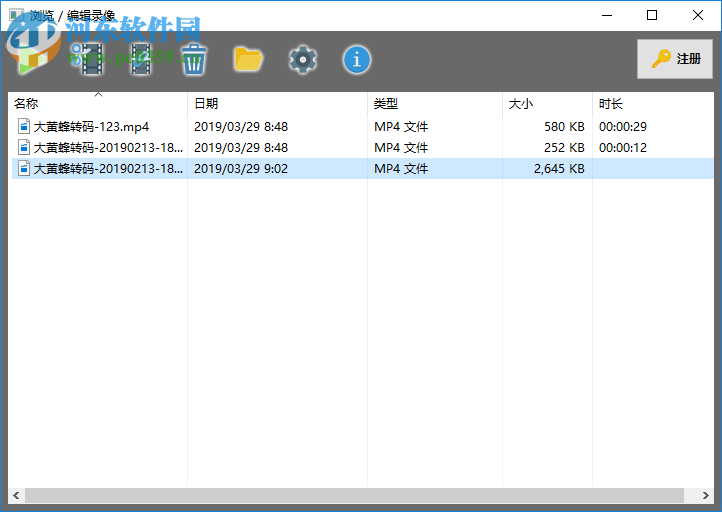Image resolution: width=722 pixels, height=512 pixels.
Task: Click the horizontal scrollbar thumb
Action: pos(354,495)
